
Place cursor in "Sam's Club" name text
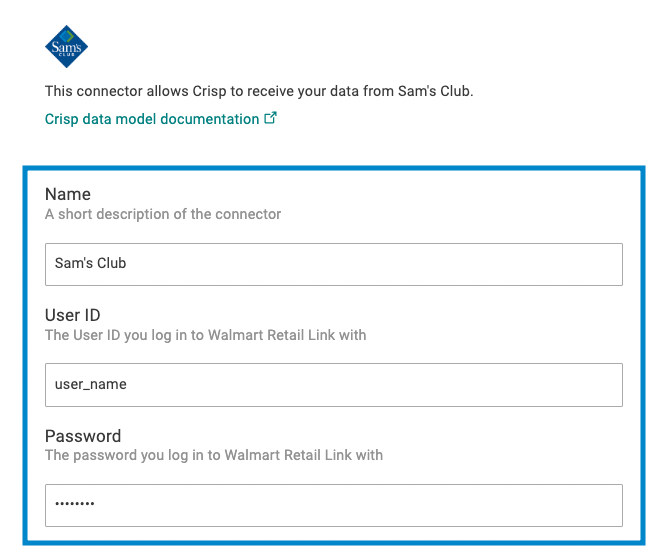click(90, 263)
